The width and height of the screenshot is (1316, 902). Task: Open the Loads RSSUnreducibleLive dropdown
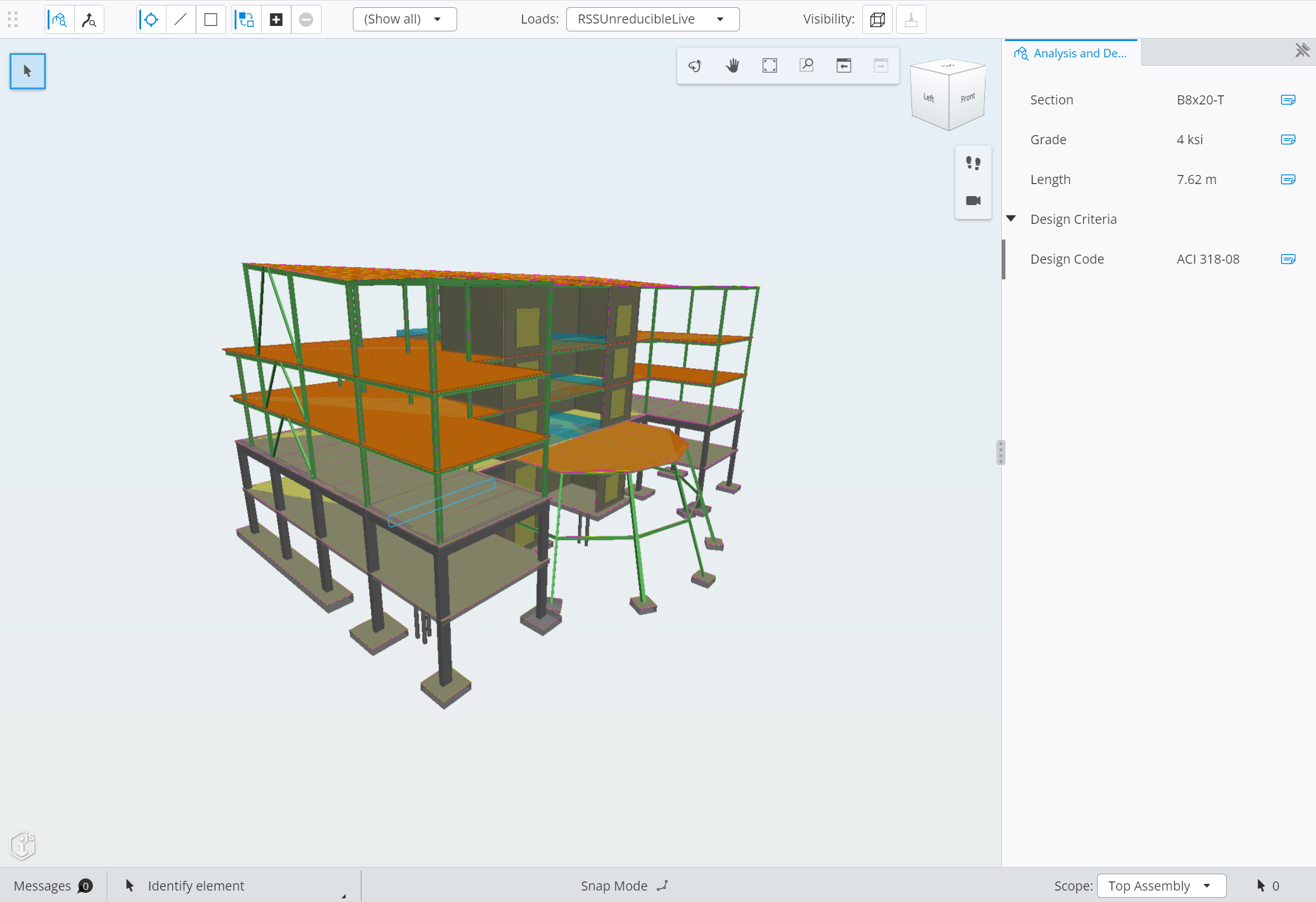click(653, 19)
